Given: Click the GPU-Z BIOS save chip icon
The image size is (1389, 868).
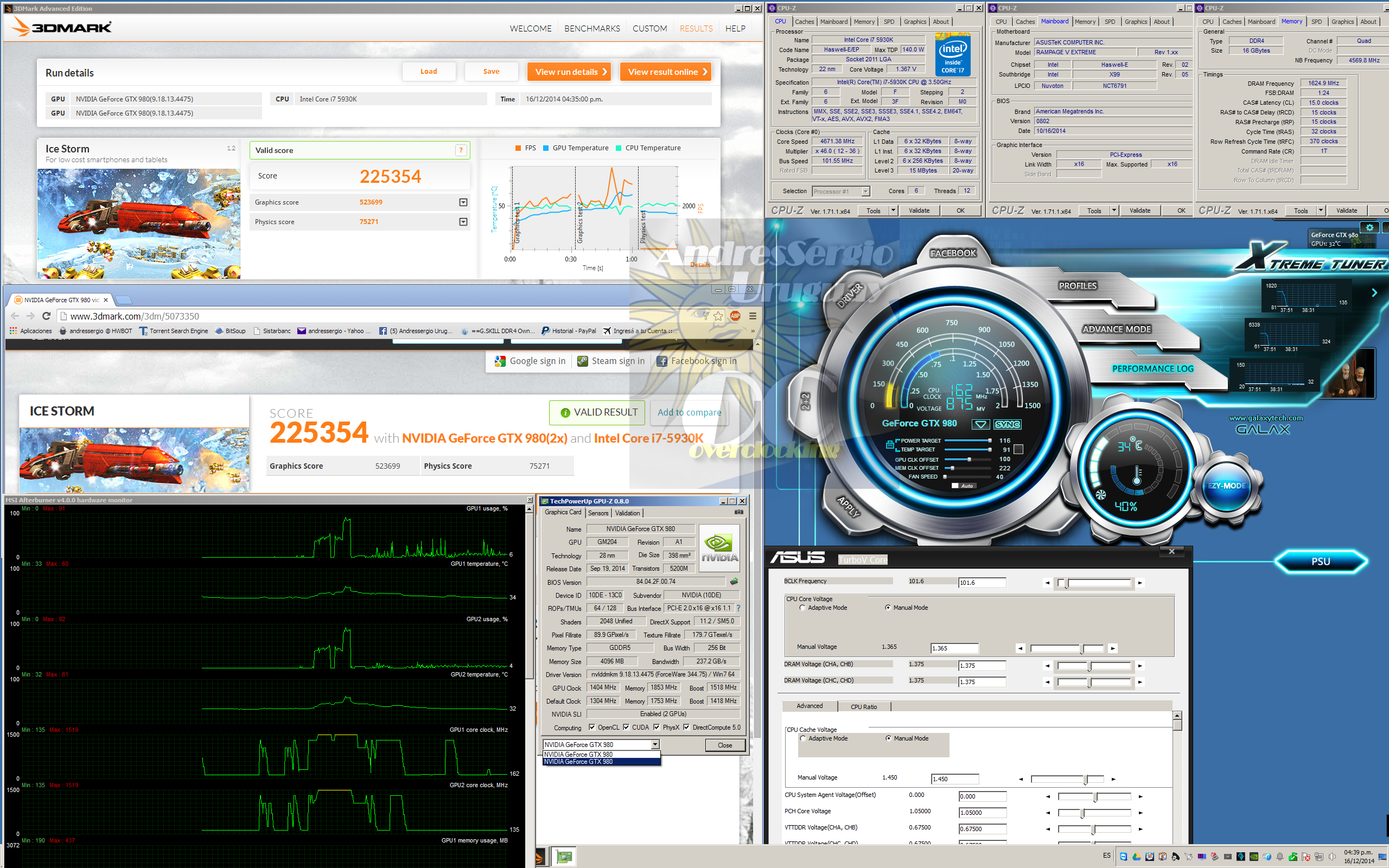Looking at the screenshot, I should point(734,582).
